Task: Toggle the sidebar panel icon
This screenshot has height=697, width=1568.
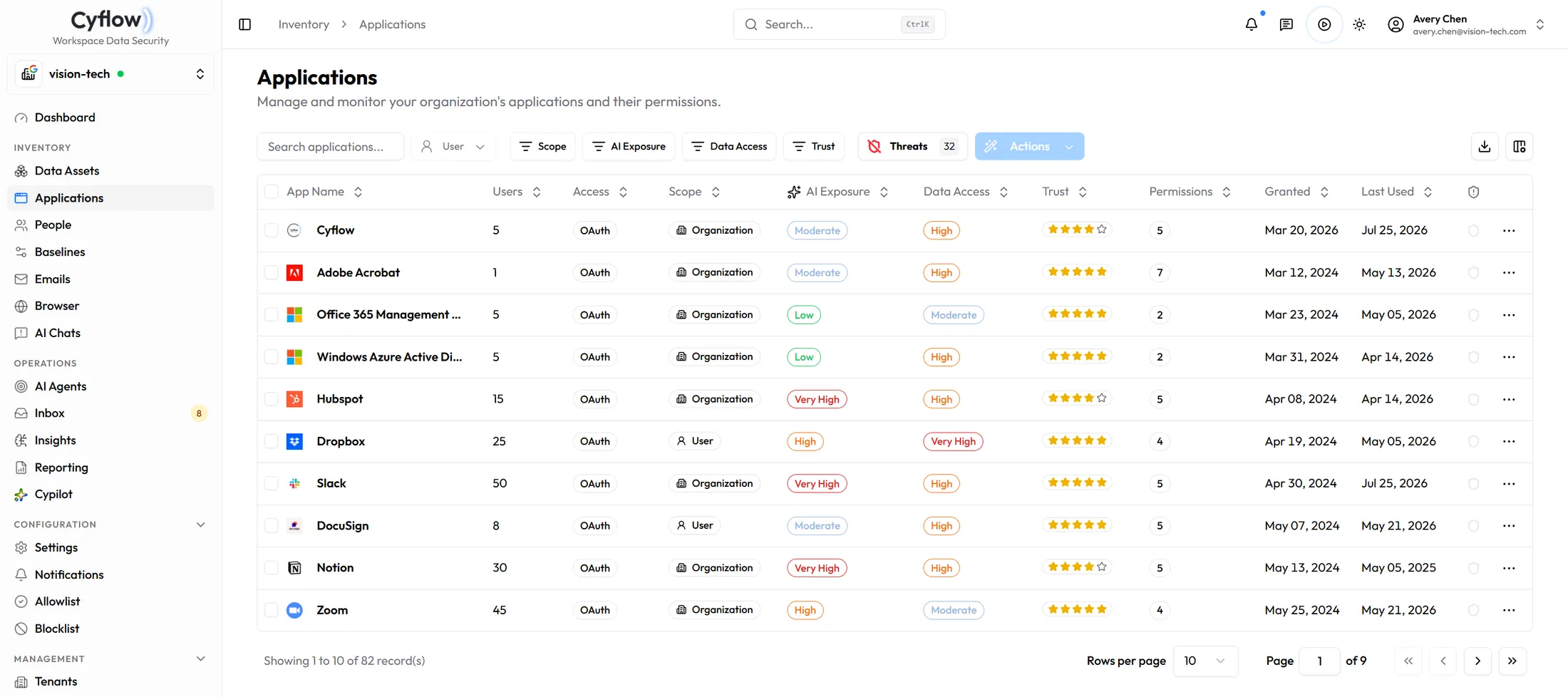Action: tap(244, 24)
